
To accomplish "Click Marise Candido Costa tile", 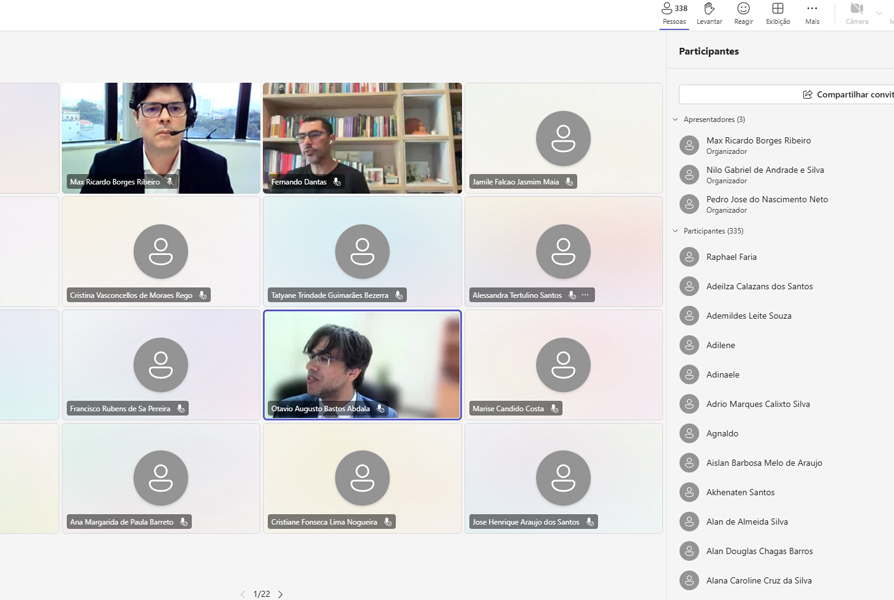I will (x=563, y=365).
